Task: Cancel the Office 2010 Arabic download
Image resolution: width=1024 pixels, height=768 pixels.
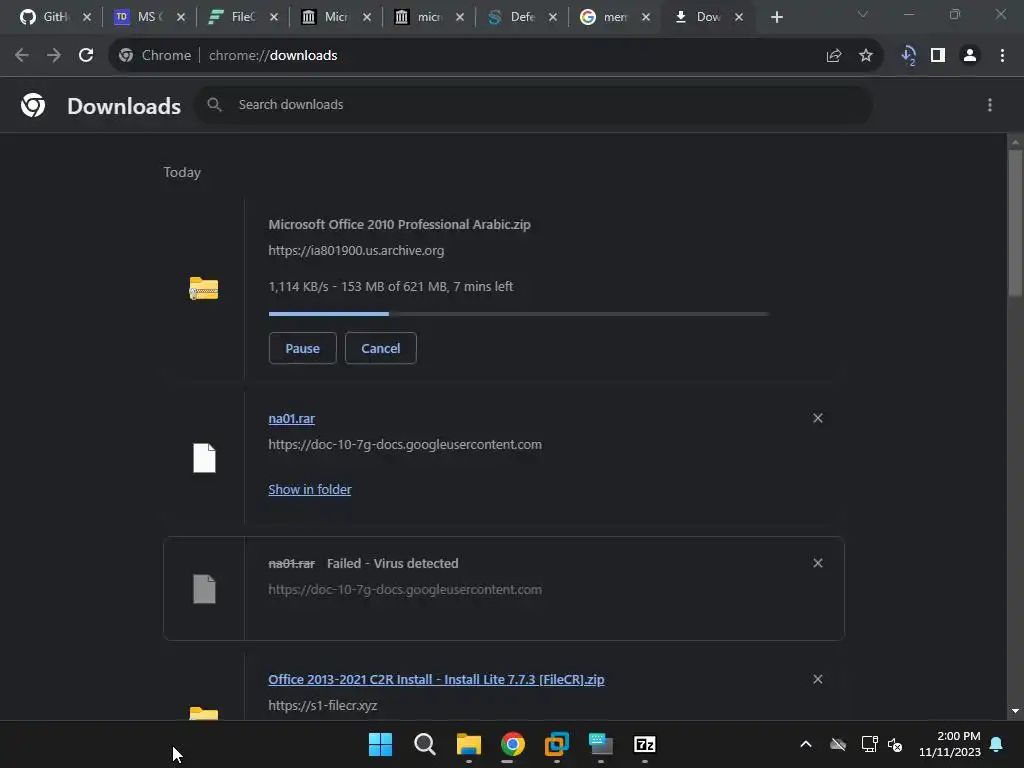Action: pyautogui.click(x=381, y=348)
